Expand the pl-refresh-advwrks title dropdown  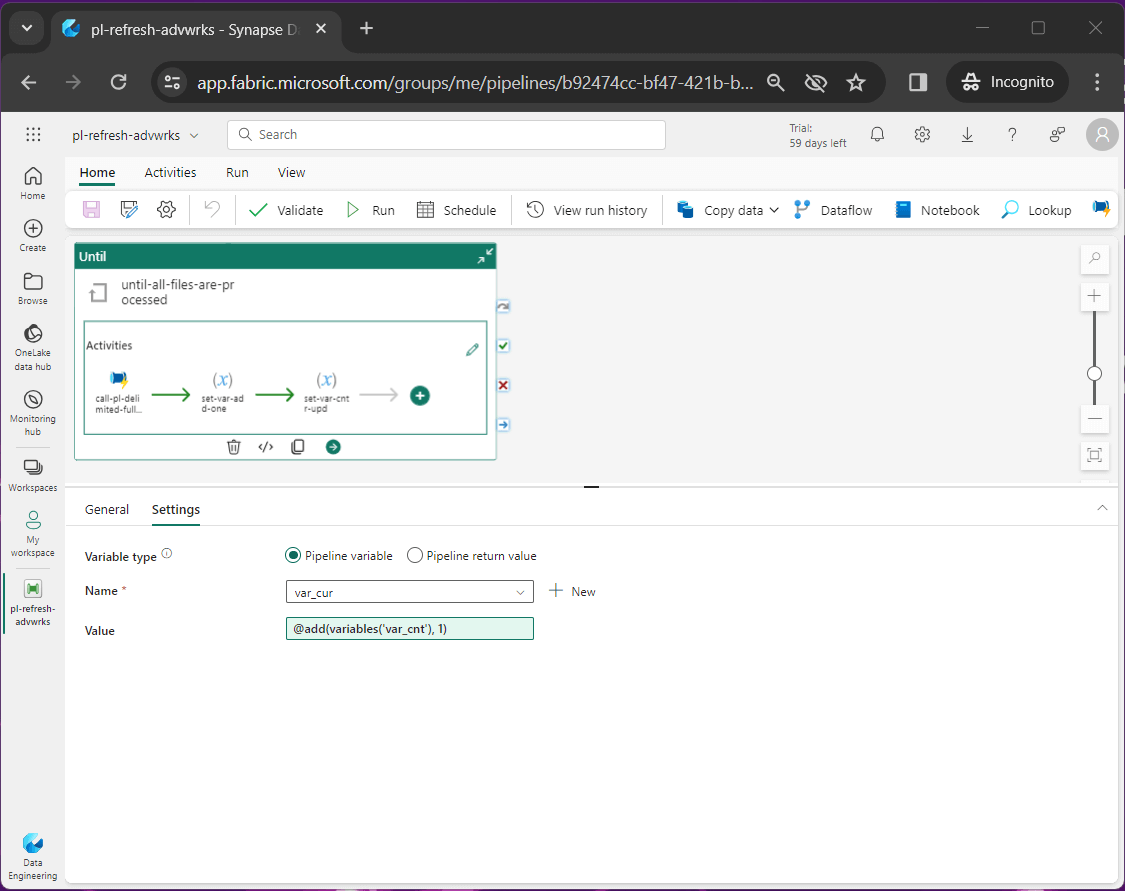point(194,136)
